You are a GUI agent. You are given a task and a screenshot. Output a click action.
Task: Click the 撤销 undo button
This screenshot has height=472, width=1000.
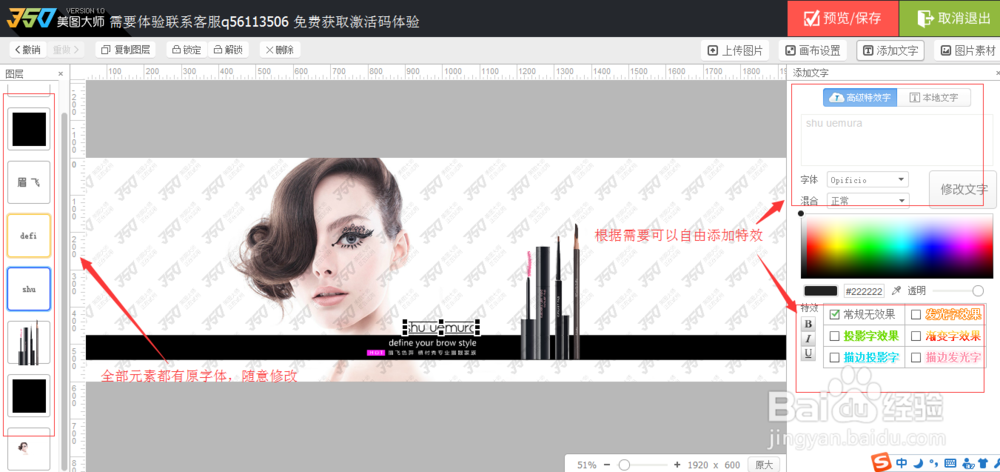click(x=27, y=50)
